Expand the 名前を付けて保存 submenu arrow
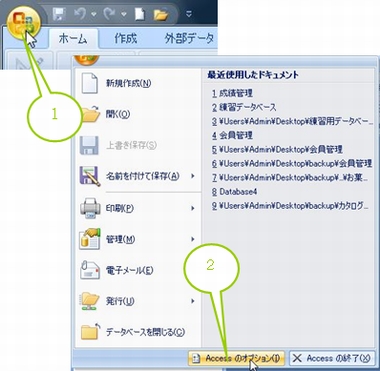This screenshot has height=371, width=380. 193,176
